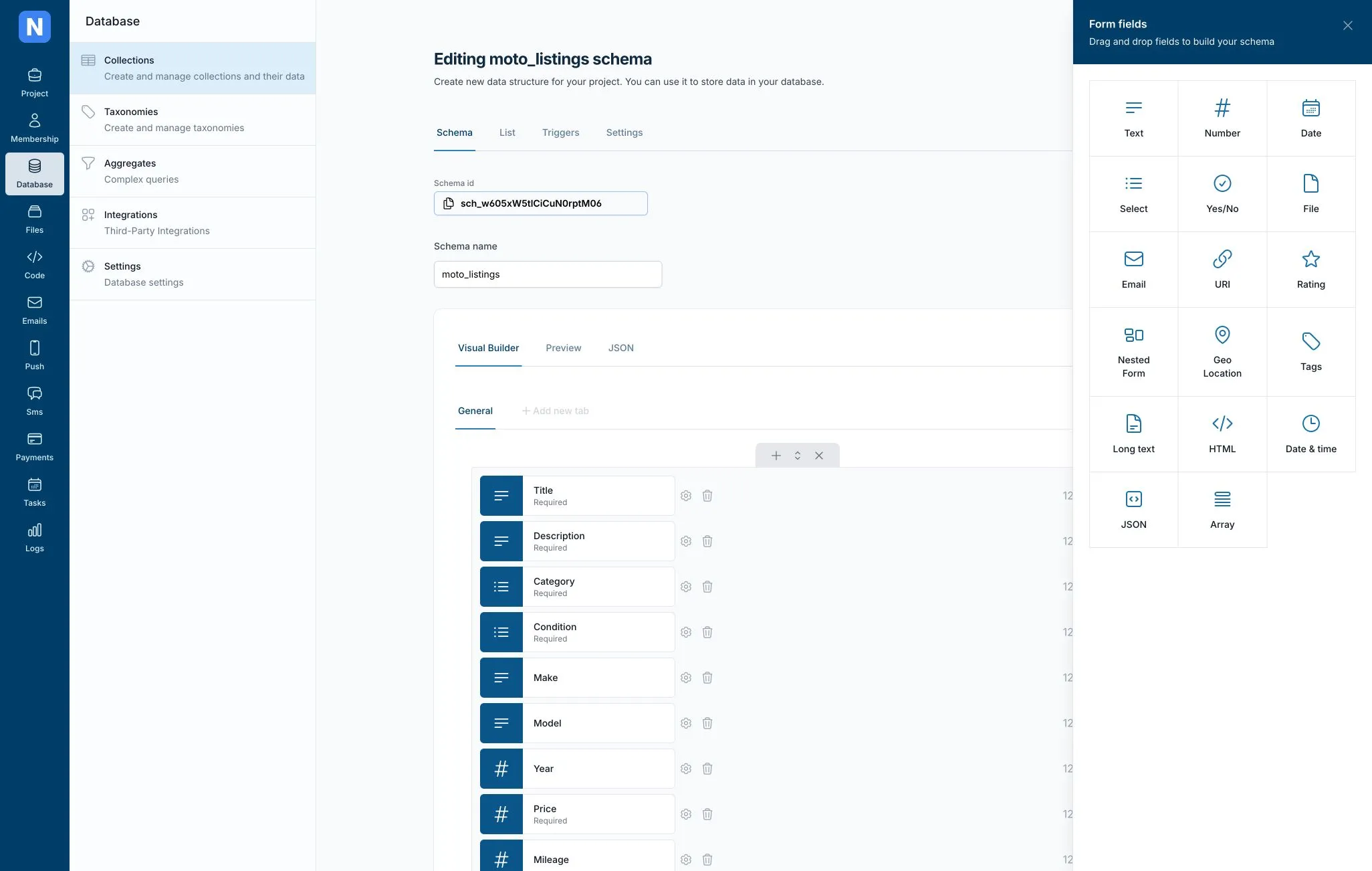Open Payments in sidebar
Image resolution: width=1372 pixels, height=871 pixels.
coord(35,447)
